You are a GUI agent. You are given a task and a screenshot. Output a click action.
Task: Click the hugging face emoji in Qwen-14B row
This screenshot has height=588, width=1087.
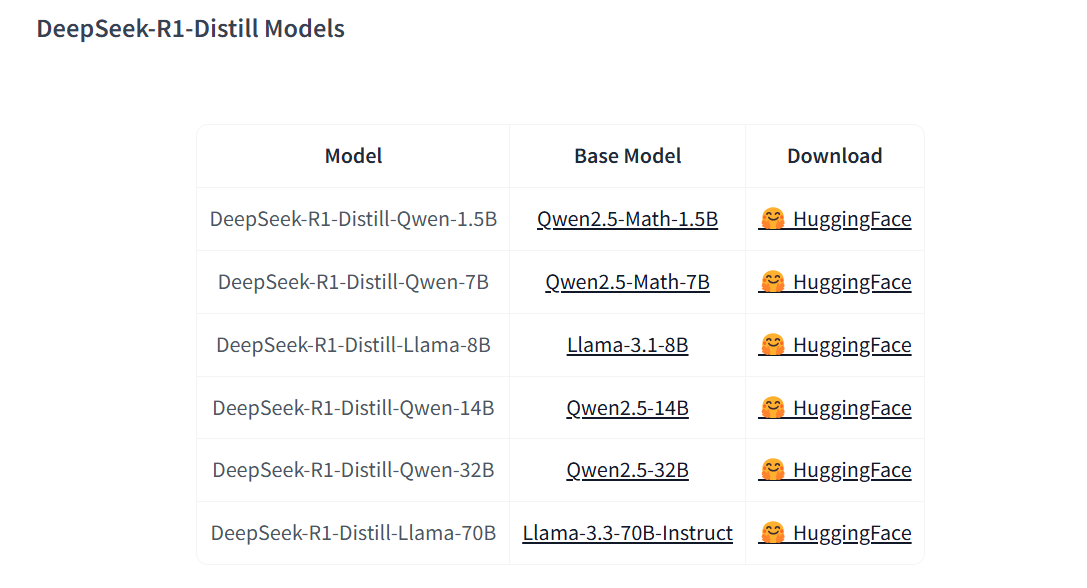(771, 407)
